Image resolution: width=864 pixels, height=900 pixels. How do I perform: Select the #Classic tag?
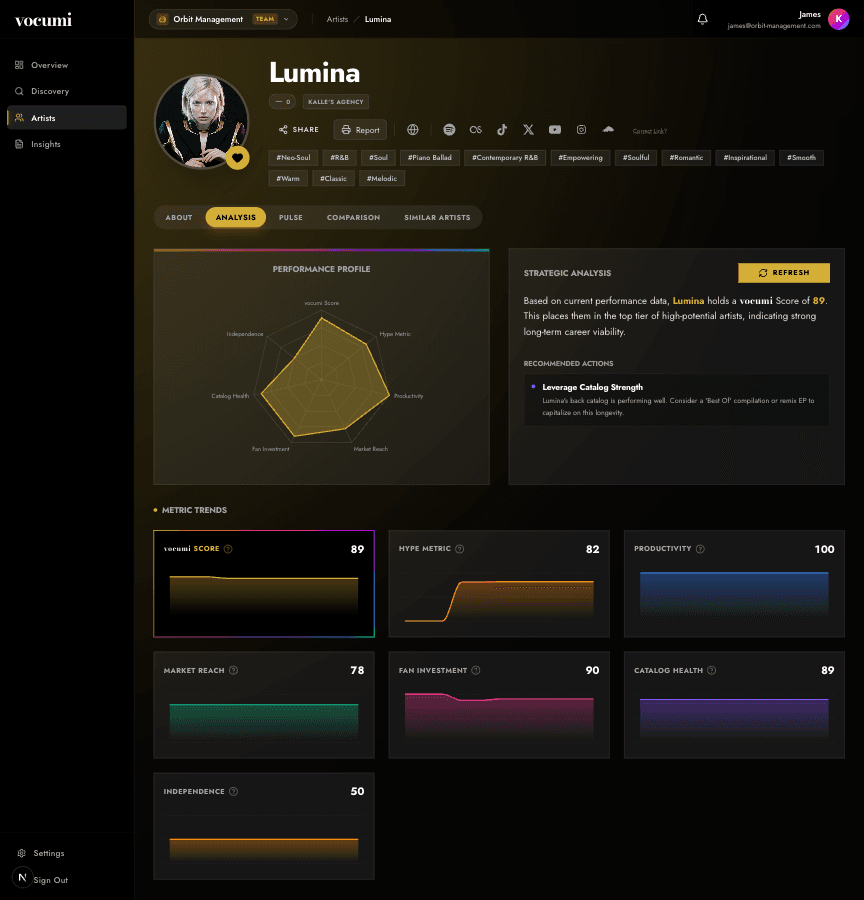334,179
